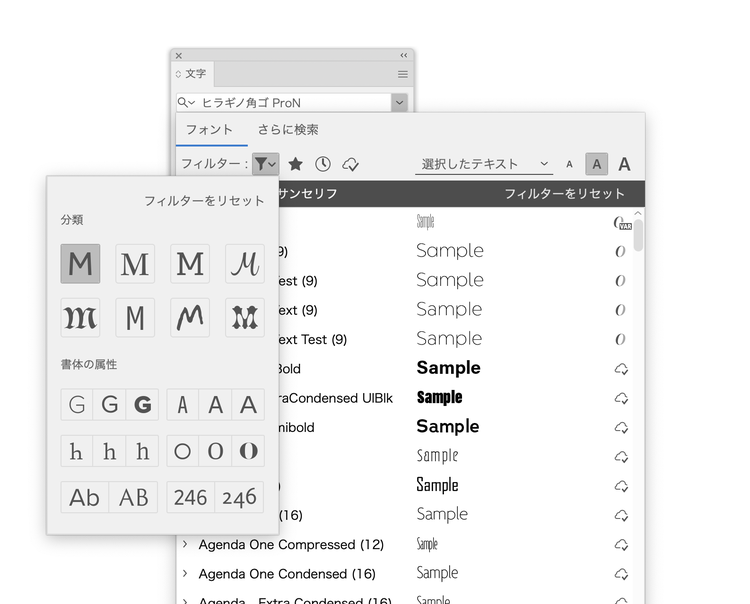The width and height of the screenshot is (750, 604).
Task: Open the selected text preview dropdown
Action: [x=484, y=164]
